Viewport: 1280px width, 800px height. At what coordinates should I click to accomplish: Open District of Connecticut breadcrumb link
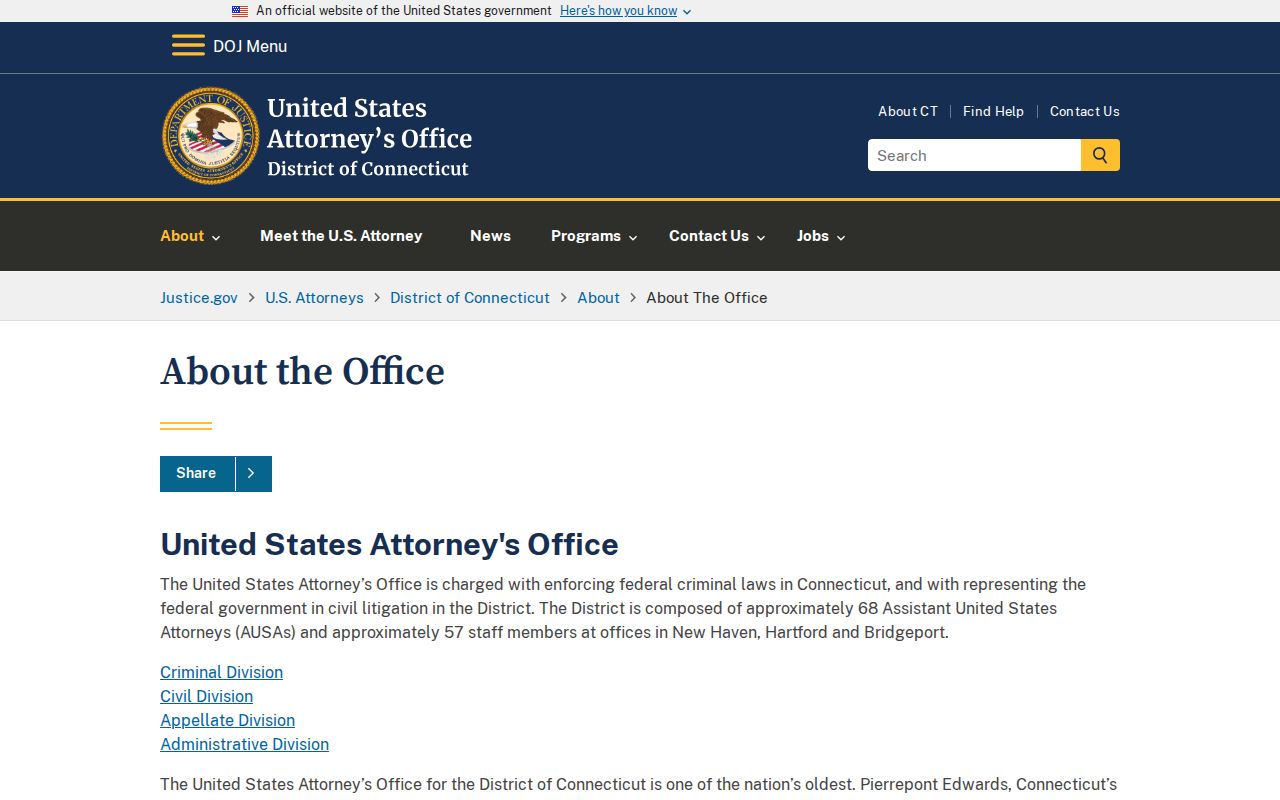click(470, 298)
